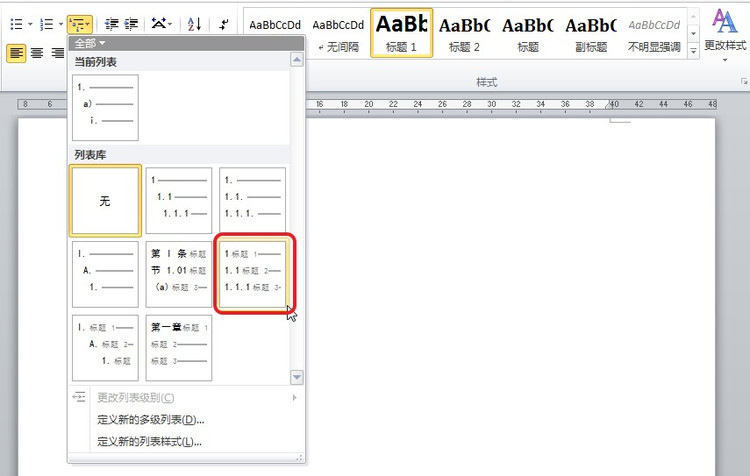The width and height of the screenshot is (750, 476).
Task: Select 定义新的多级列表(D)... menu item
Action: pyautogui.click(x=151, y=420)
